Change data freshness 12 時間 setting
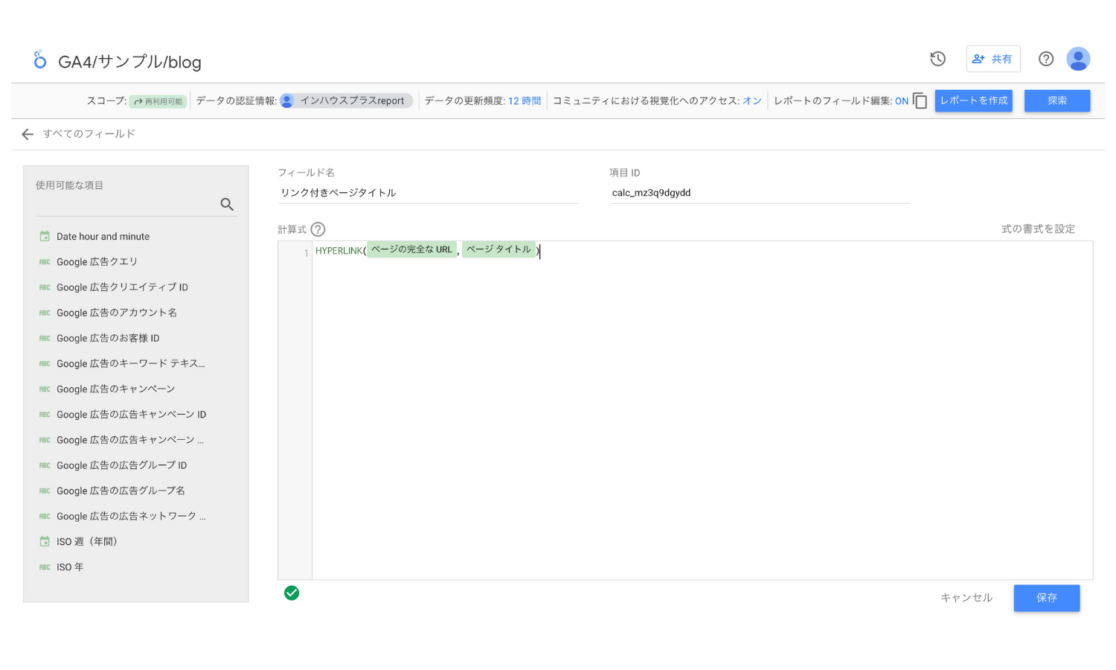Screen dimensions: 1116x670 tap(524, 101)
